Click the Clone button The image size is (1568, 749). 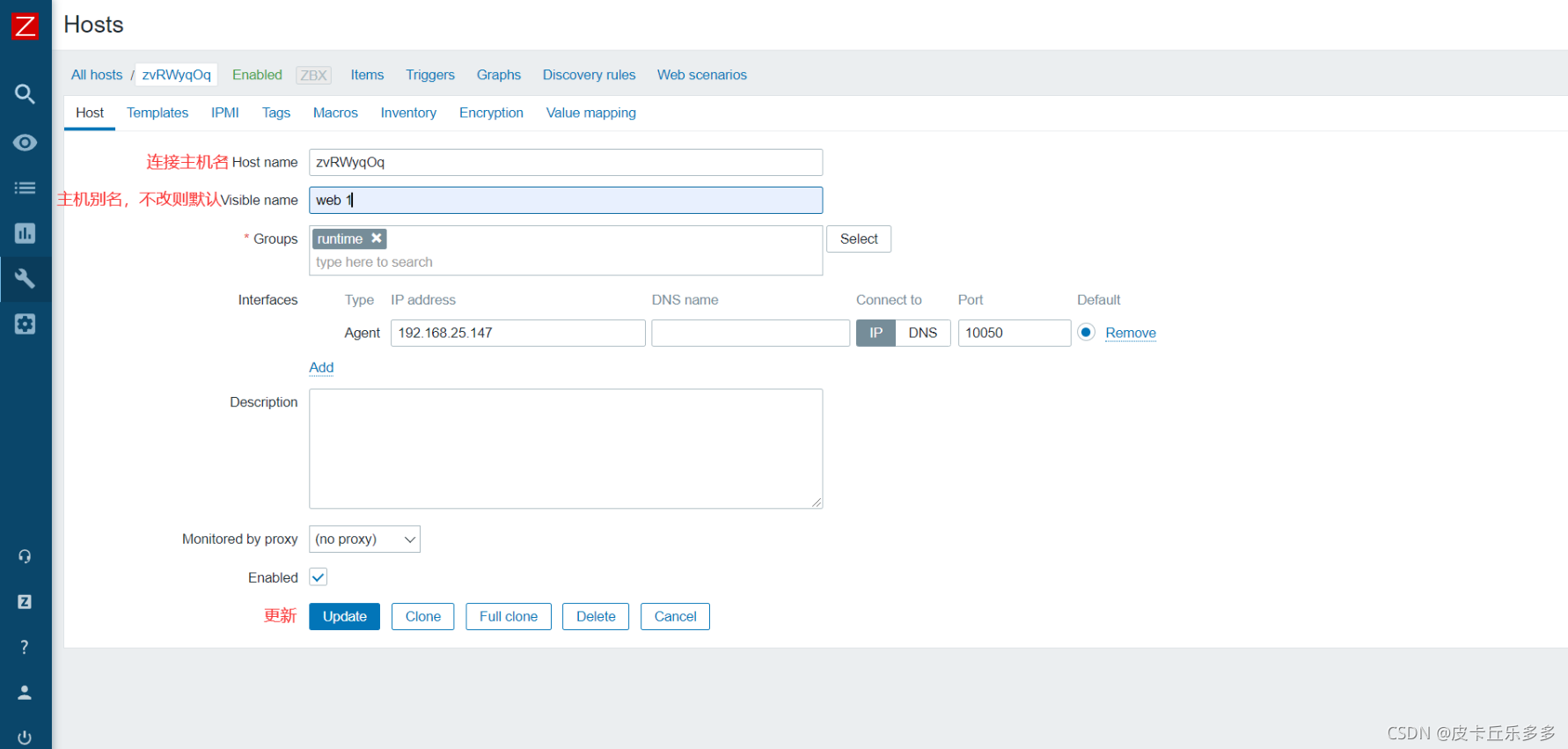[423, 616]
